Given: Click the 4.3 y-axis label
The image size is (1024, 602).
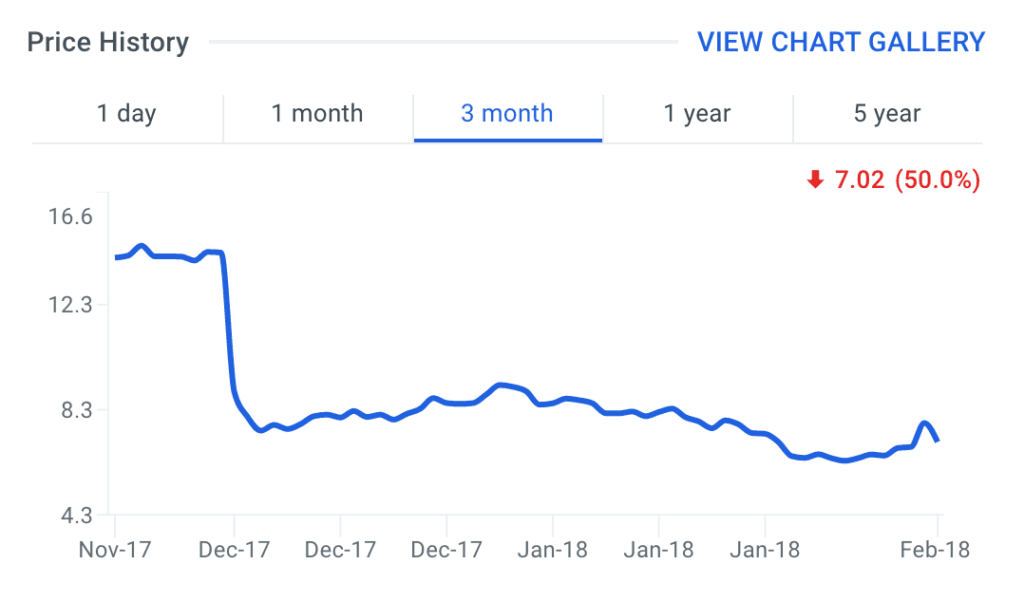Looking at the screenshot, I should tap(76, 515).
